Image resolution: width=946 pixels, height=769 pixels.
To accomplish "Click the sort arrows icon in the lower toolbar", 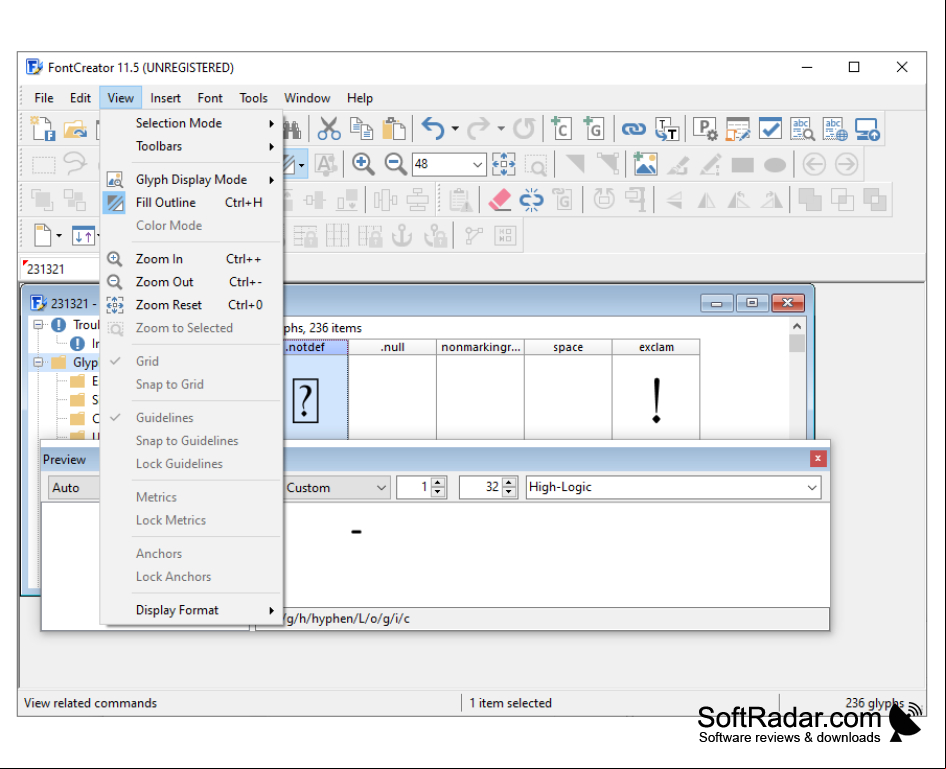I will (83, 235).
